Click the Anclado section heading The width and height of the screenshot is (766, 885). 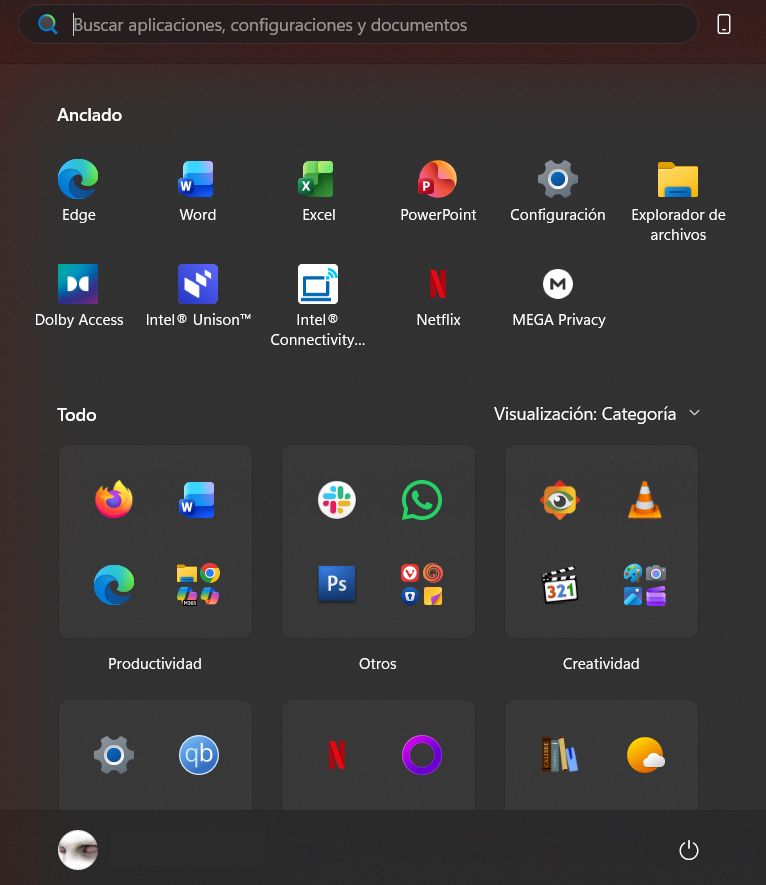[89, 115]
